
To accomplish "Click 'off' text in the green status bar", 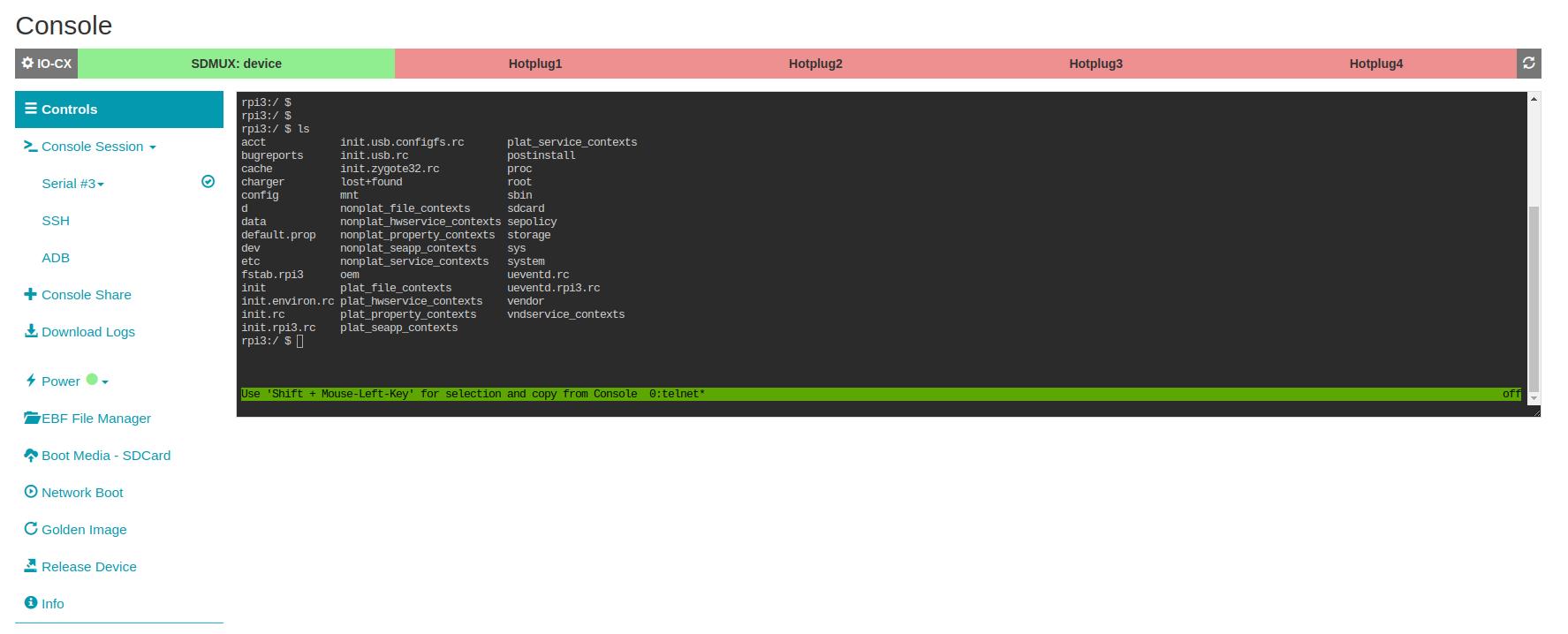I will click(x=1511, y=394).
